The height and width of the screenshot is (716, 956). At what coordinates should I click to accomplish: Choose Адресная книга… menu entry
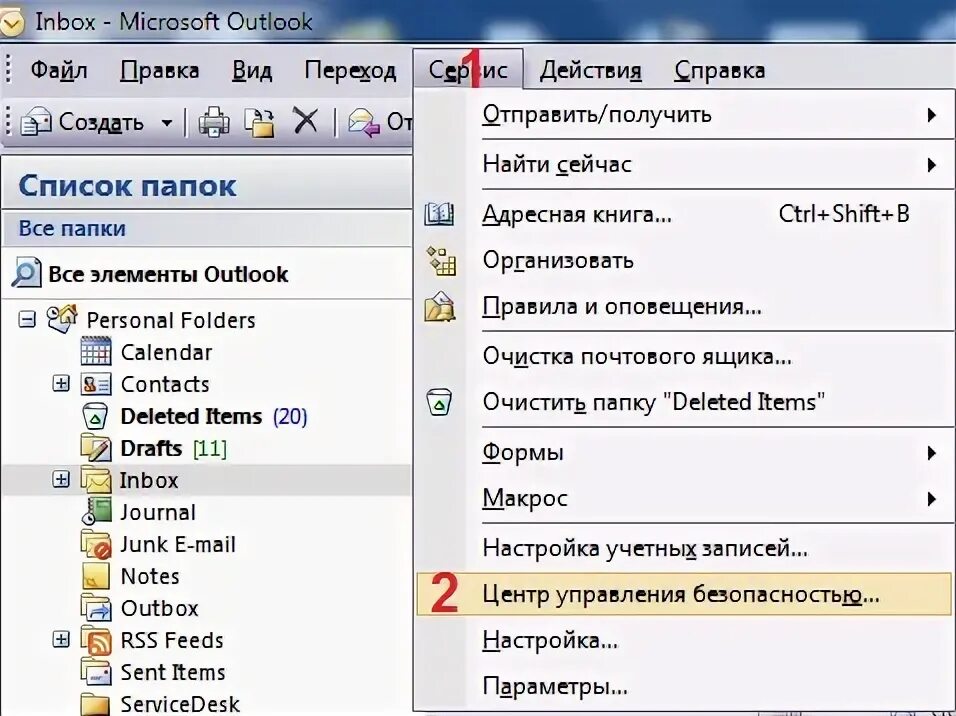tap(683, 214)
